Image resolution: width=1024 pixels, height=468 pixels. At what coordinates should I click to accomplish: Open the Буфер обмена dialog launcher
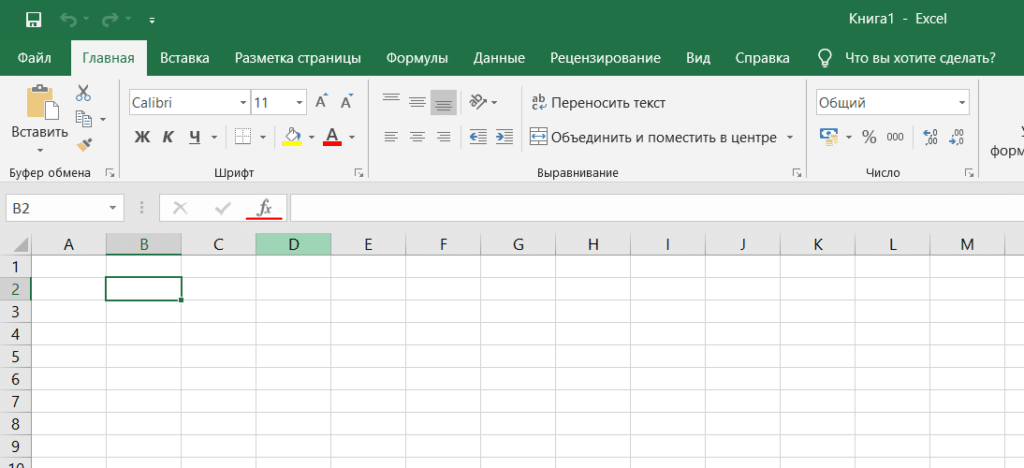point(110,173)
